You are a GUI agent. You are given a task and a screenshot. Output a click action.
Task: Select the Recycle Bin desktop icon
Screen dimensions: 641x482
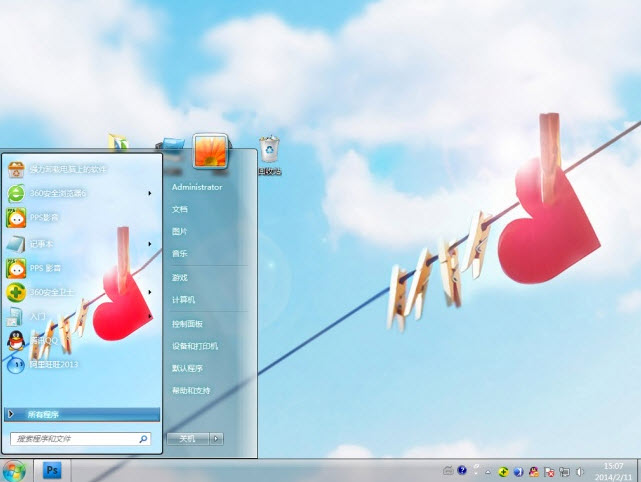coord(269,155)
